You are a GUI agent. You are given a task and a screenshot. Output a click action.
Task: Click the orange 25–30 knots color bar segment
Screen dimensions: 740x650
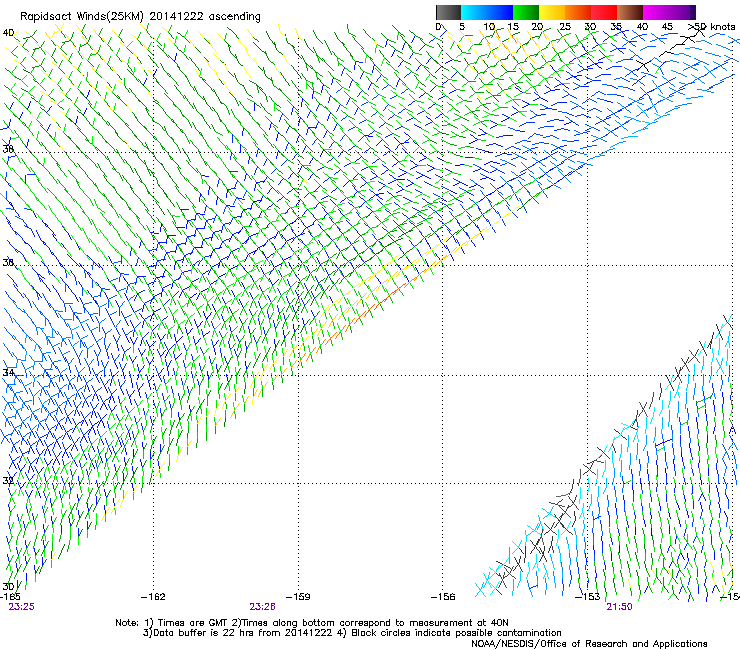point(578,12)
